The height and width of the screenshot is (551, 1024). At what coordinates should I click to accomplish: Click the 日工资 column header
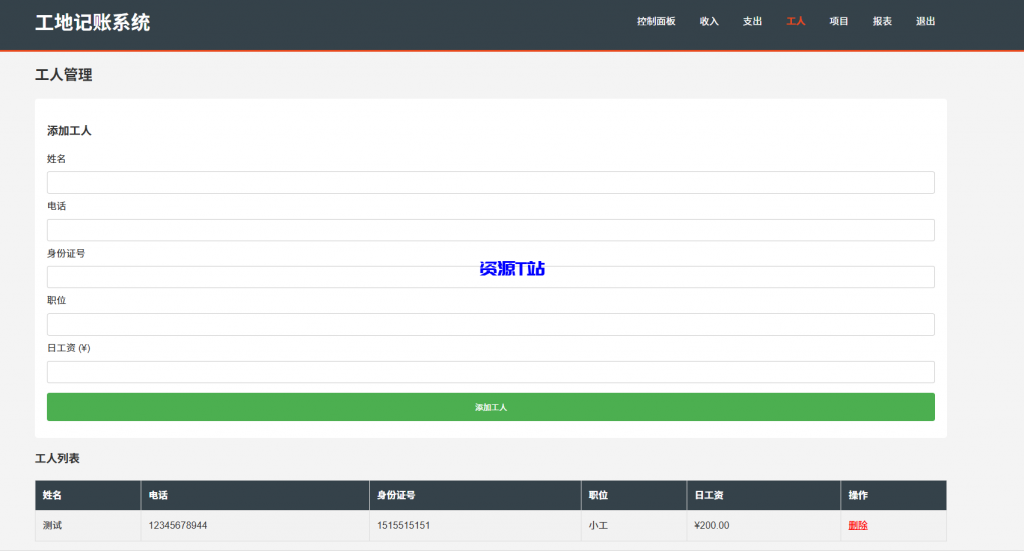point(708,495)
